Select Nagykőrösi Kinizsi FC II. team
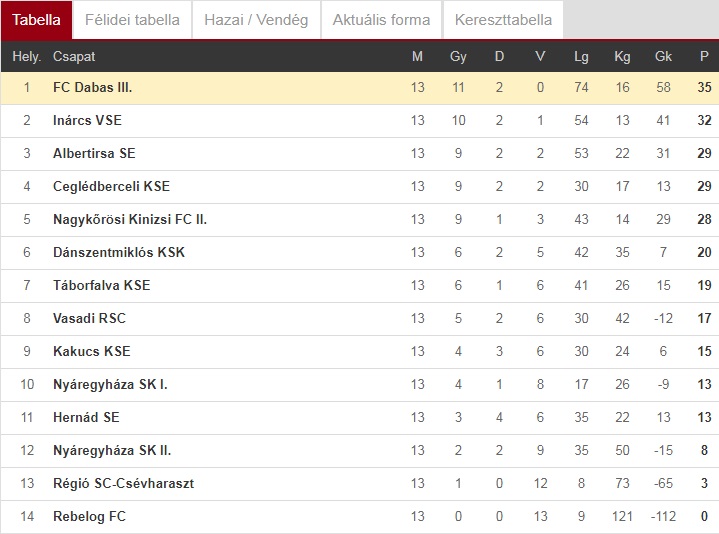The image size is (719, 534). click(130, 219)
